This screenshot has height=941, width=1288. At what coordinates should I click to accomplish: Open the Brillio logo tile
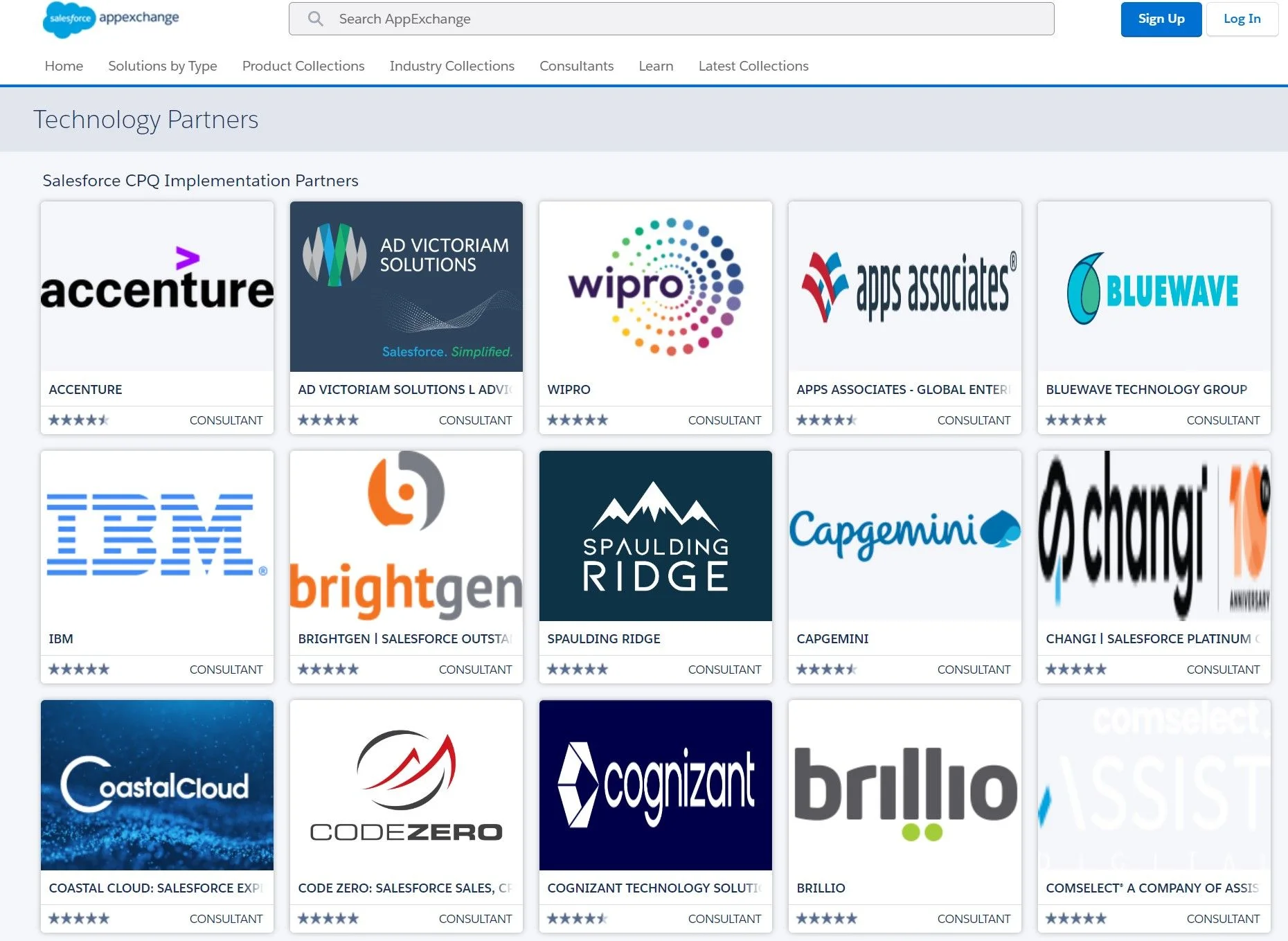(x=905, y=785)
